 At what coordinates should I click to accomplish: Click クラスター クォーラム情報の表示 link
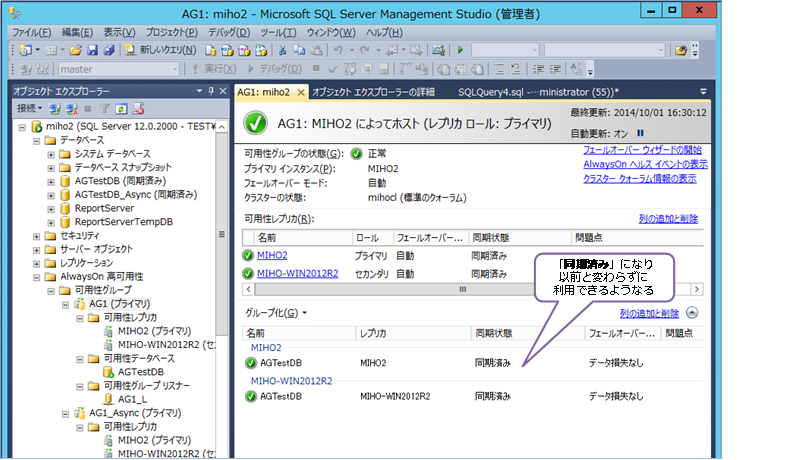coord(640,178)
